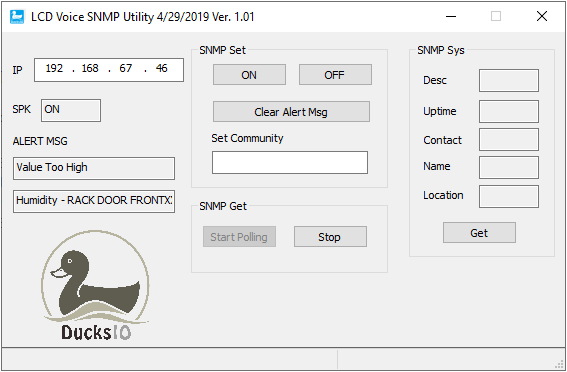
Task: Click the Set Community label
Action: click(x=247, y=138)
